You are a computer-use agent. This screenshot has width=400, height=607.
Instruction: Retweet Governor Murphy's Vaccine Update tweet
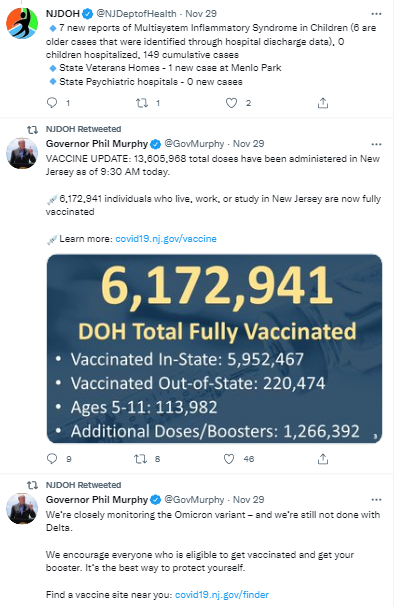point(140,459)
